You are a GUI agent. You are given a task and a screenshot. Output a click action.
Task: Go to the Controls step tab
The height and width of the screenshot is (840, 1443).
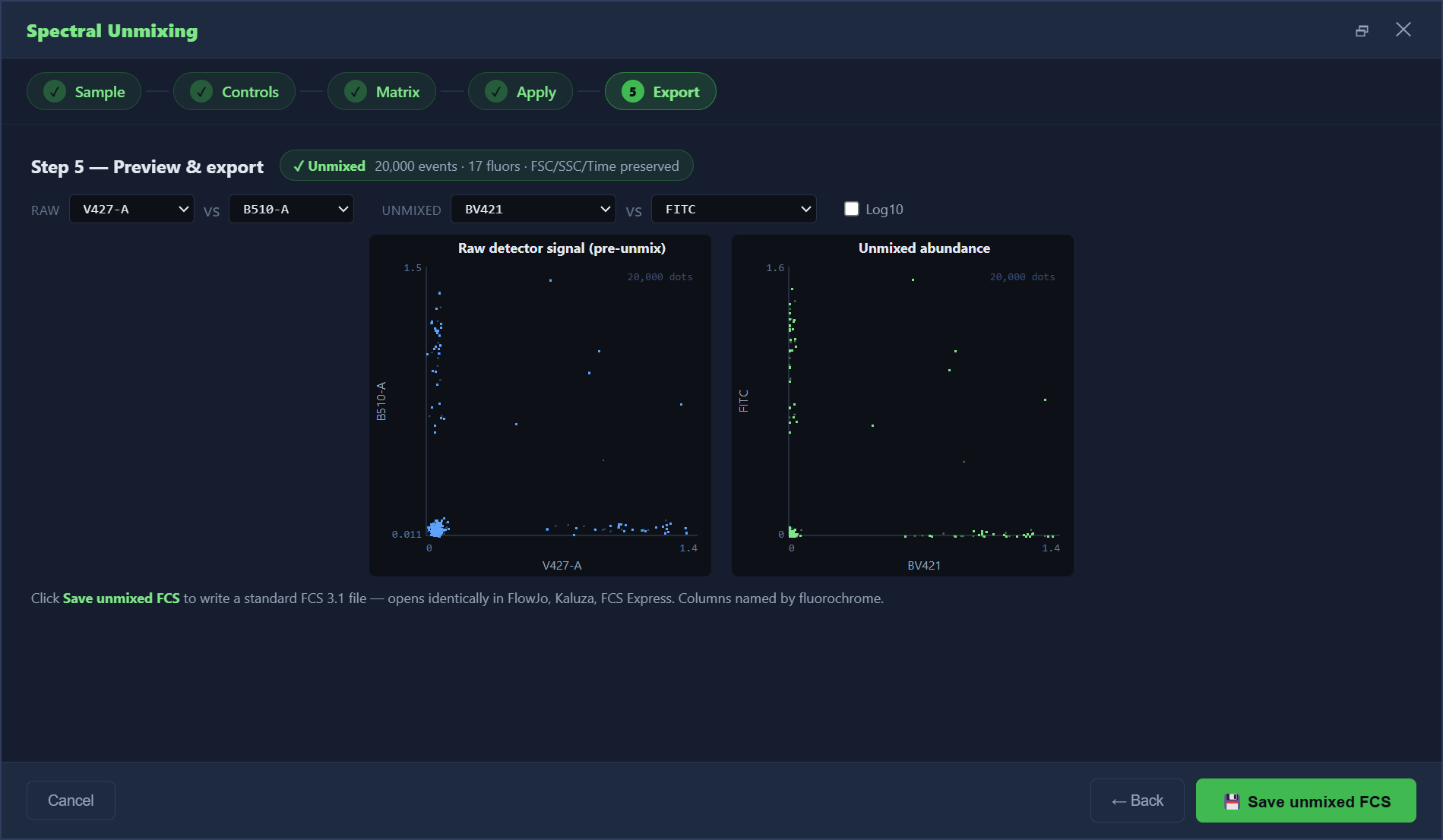[x=234, y=92]
